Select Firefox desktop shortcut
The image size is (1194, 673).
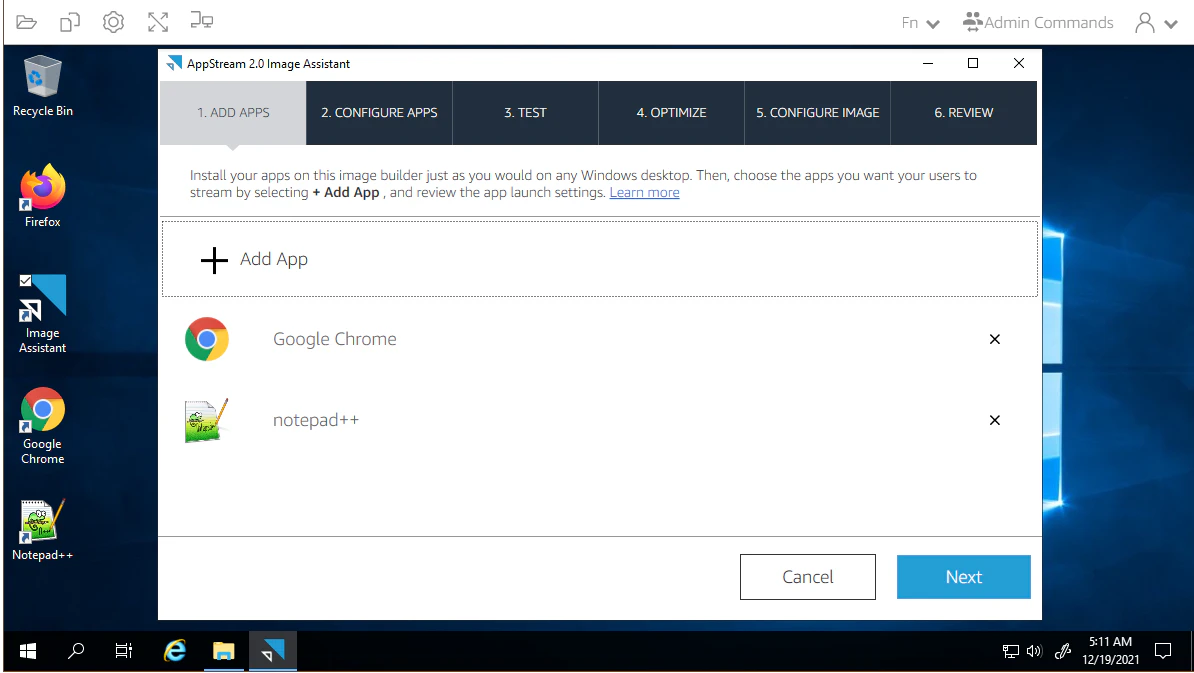(x=43, y=196)
